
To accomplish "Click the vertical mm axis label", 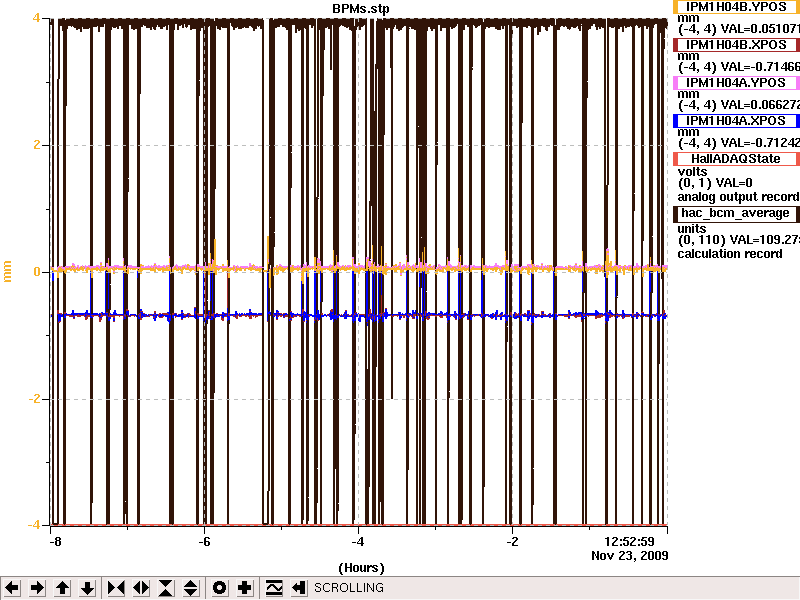I will coord(7,271).
